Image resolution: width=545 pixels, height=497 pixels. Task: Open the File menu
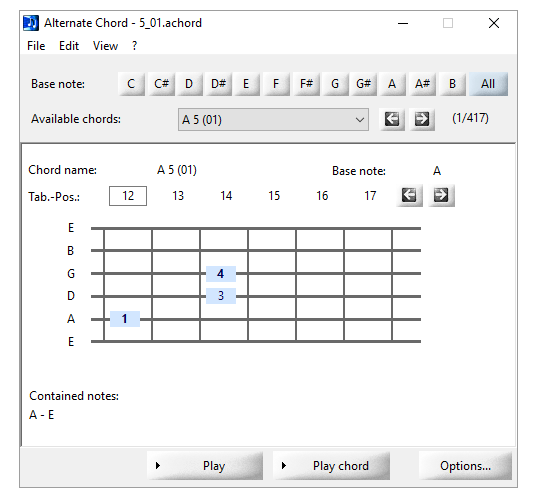36,46
